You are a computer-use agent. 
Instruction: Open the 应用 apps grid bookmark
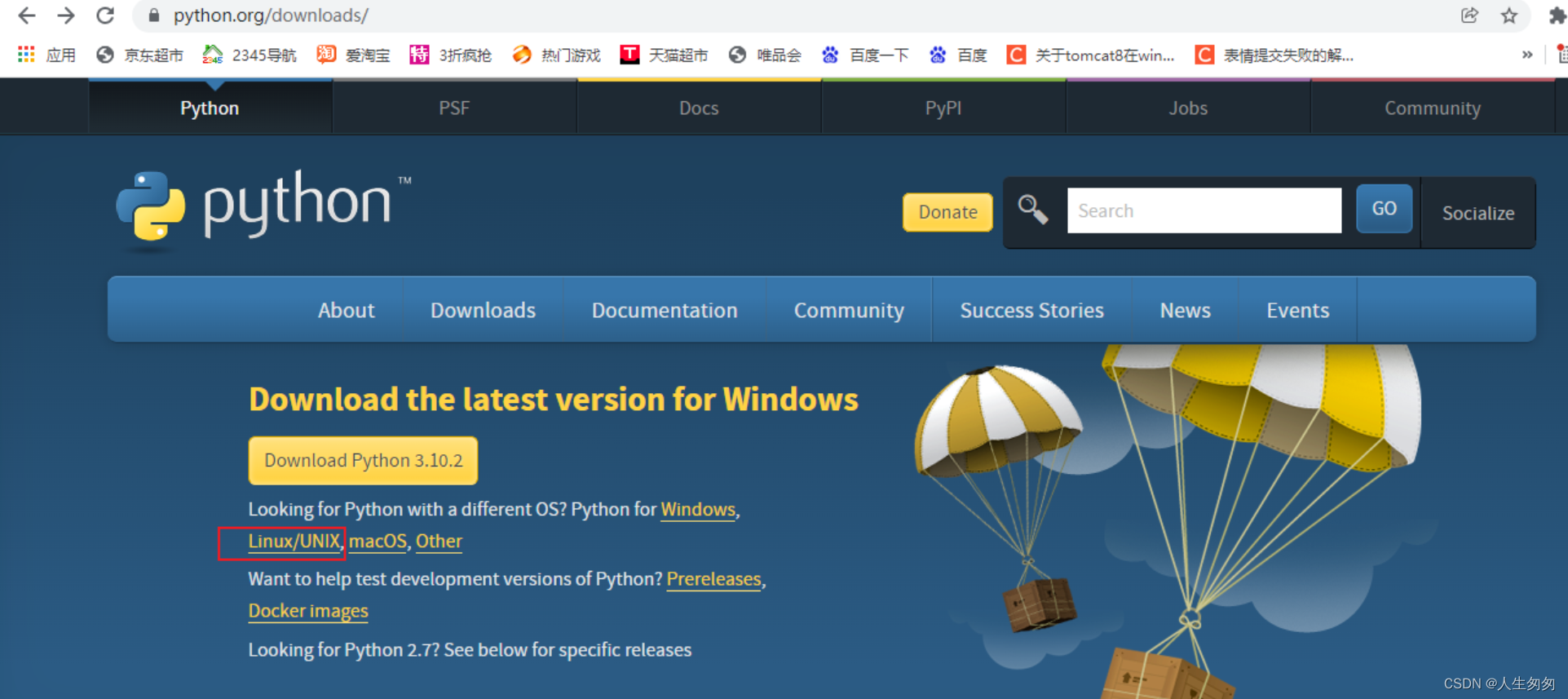46,55
